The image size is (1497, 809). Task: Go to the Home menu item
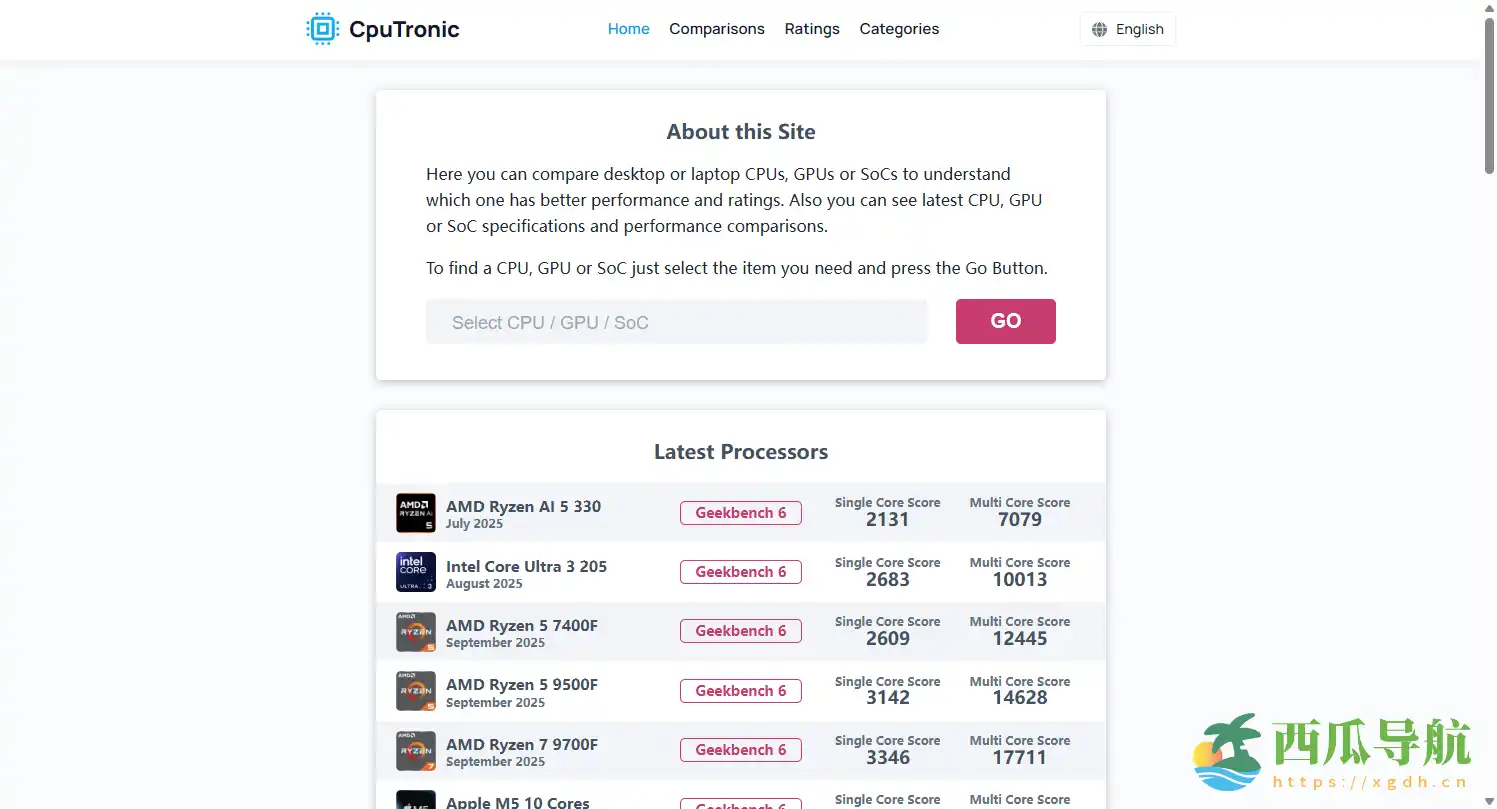pos(628,29)
